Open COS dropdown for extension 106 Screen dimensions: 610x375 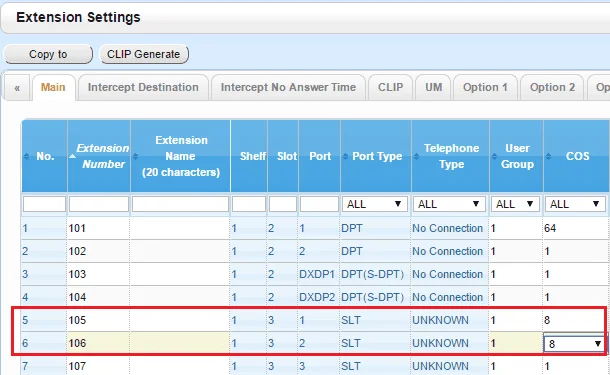pyautogui.click(x=574, y=343)
